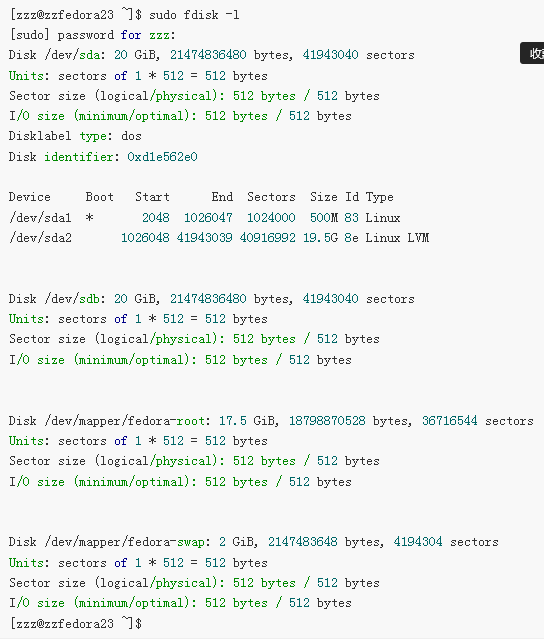Click the /dev/sda2 device entry
This screenshot has height=639, width=544.
[40, 238]
